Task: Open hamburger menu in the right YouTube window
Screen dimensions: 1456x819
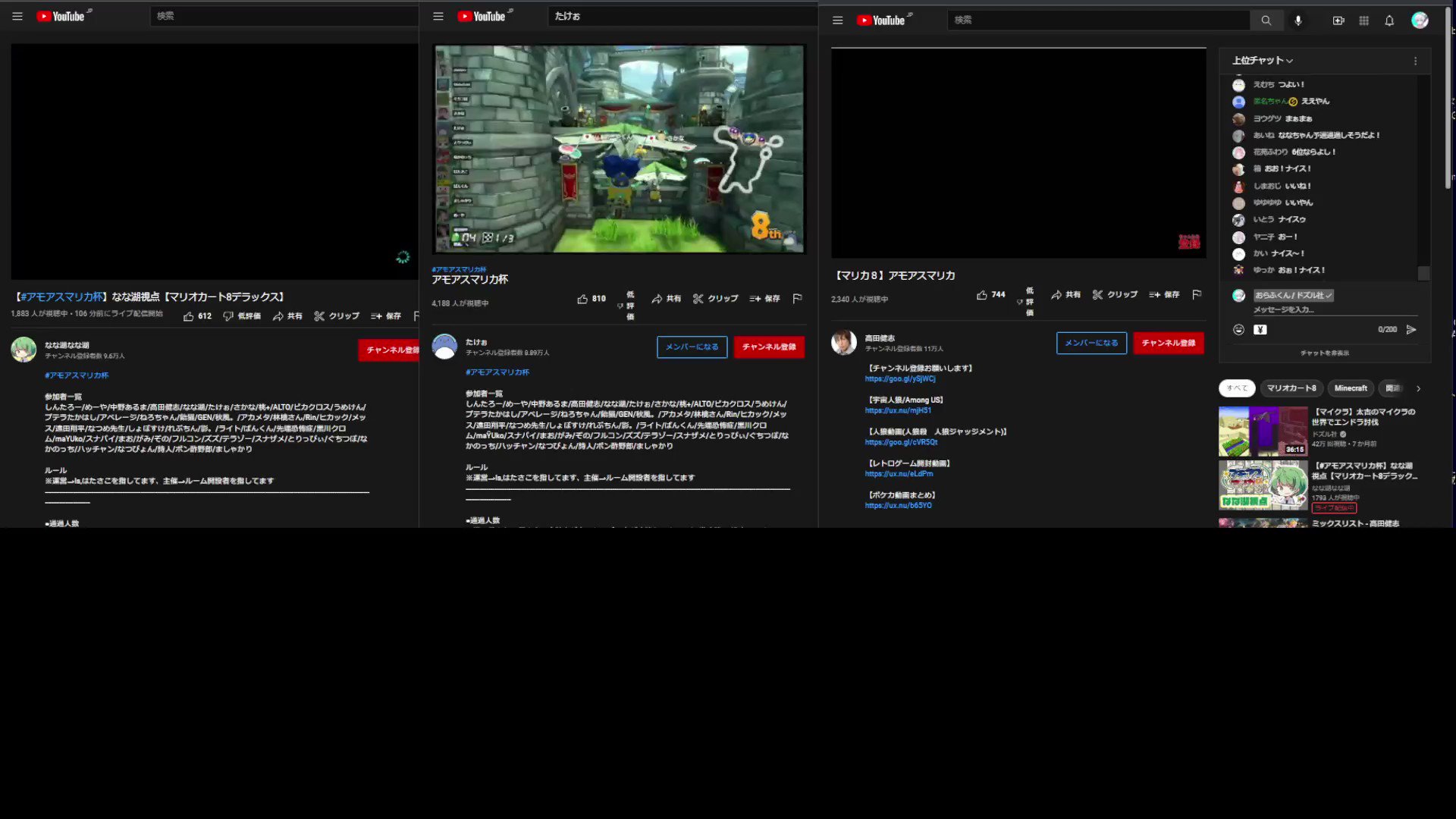Action: (837, 20)
